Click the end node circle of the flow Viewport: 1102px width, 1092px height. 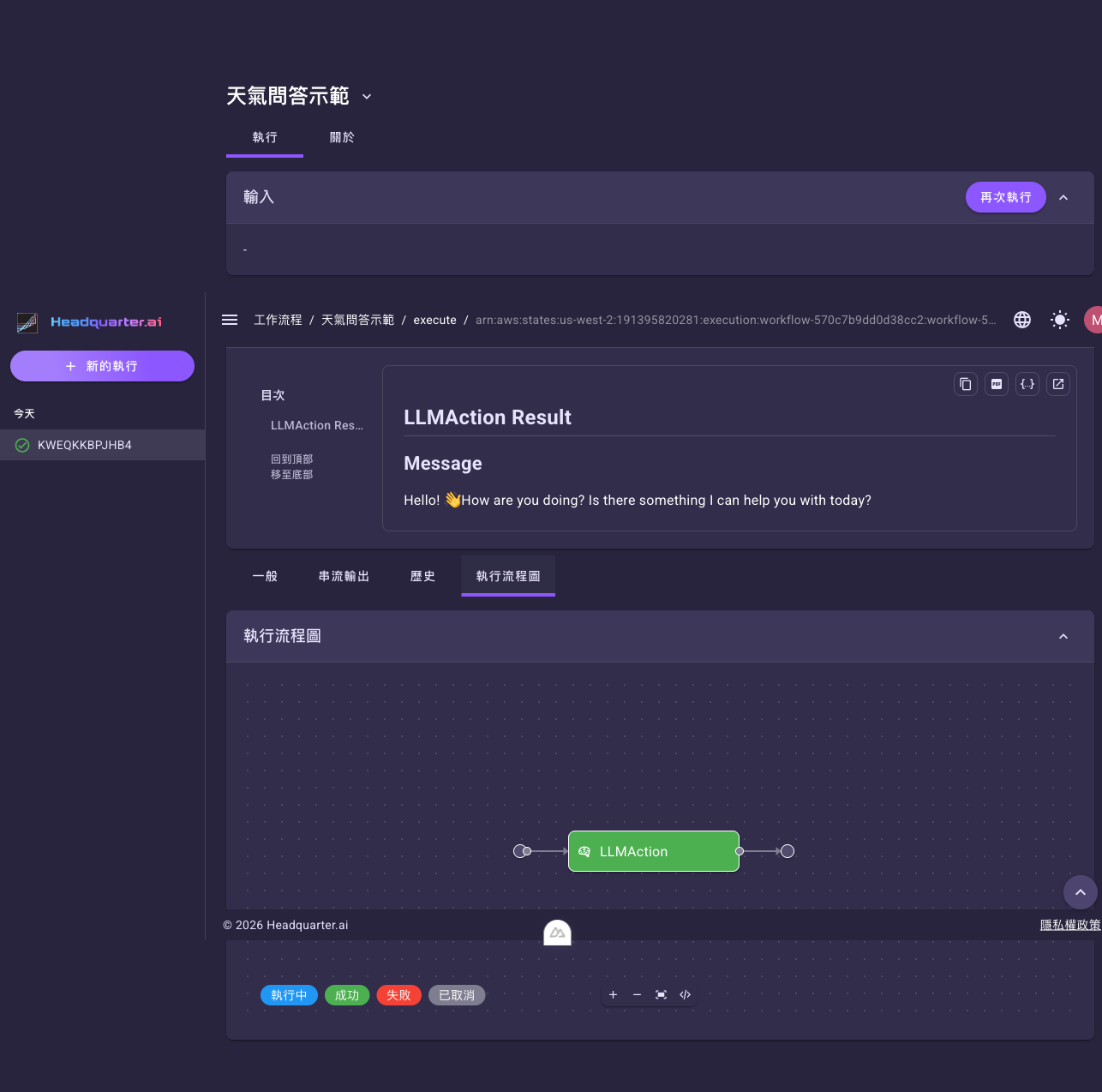[x=788, y=851]
